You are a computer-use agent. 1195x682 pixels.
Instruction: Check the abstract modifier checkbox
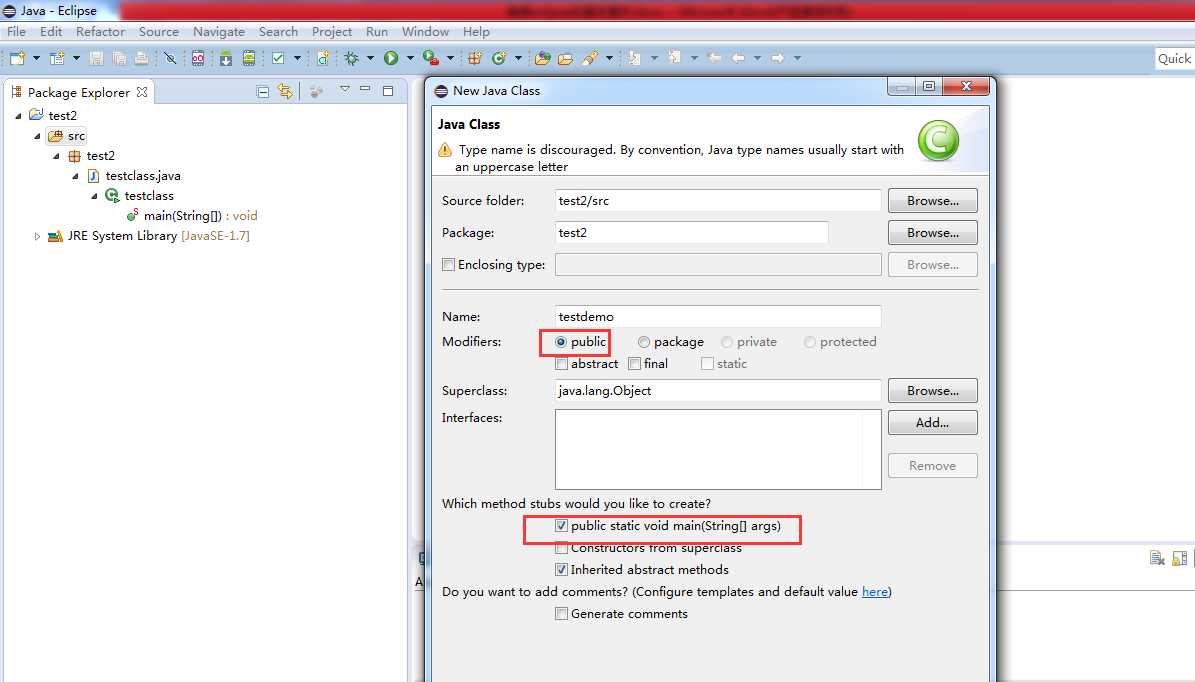click(x=562, y=363)
